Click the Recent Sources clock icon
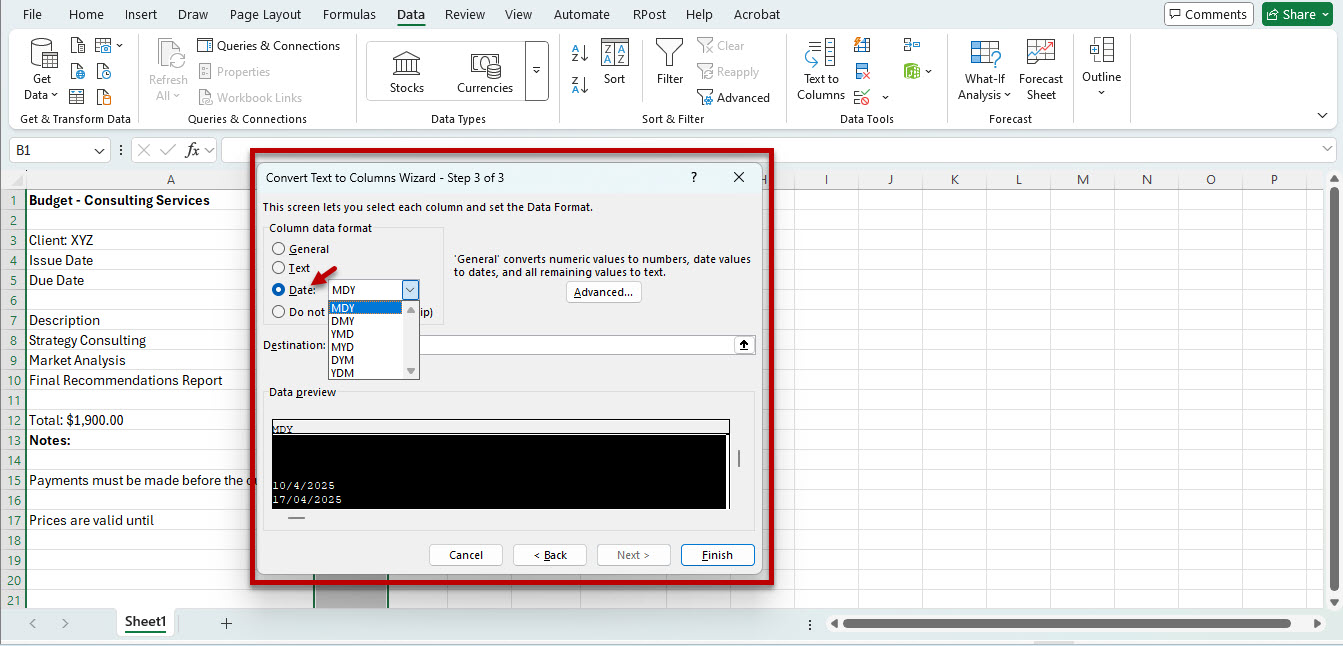This screenshot has width=1343, height=646. [104, 72]
